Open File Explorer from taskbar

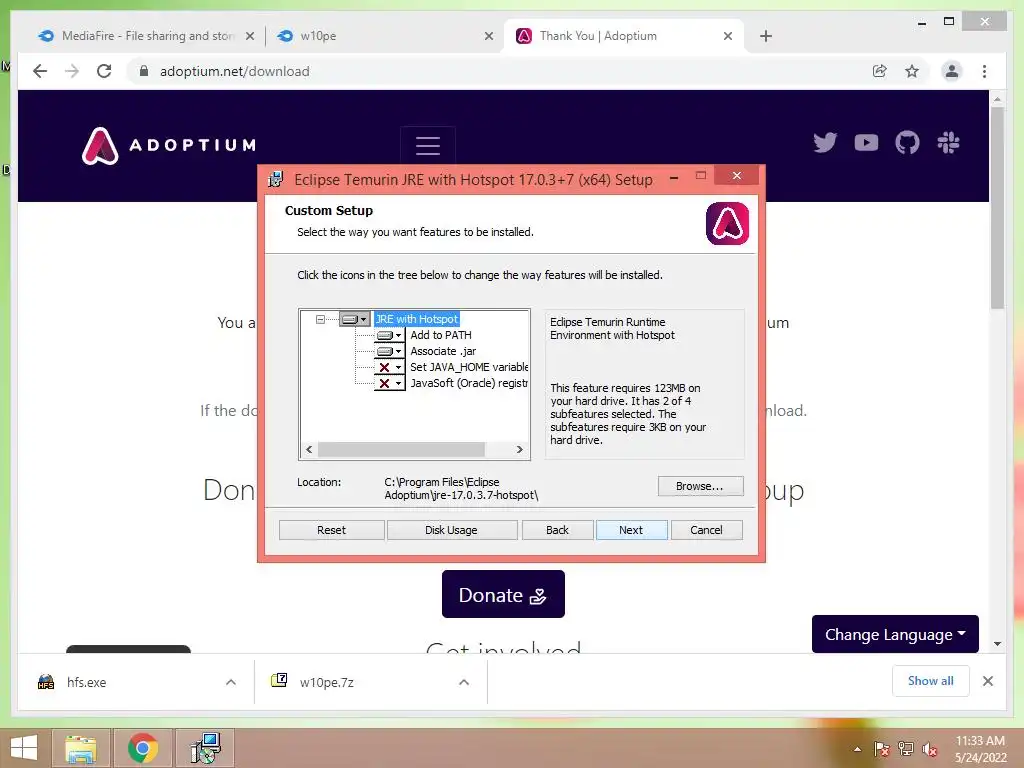pyautogui.click(x=80, y=748)
